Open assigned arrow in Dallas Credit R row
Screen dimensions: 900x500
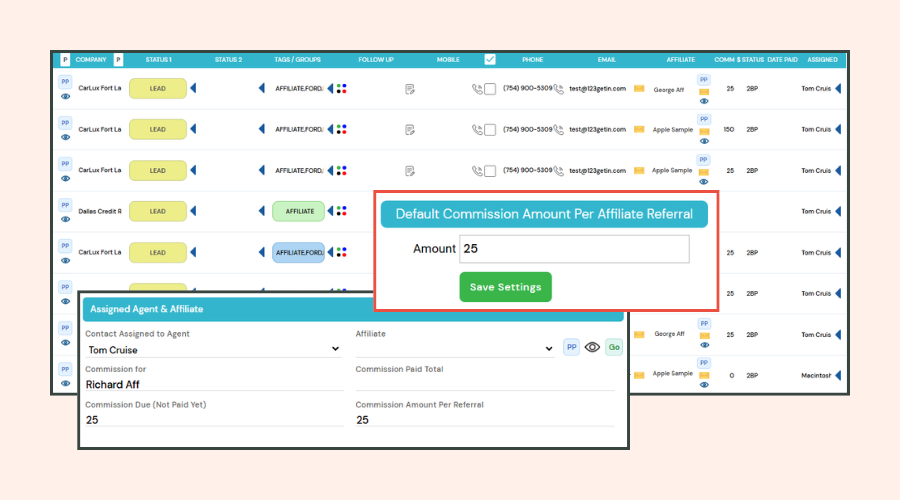[x=838, y=211]
